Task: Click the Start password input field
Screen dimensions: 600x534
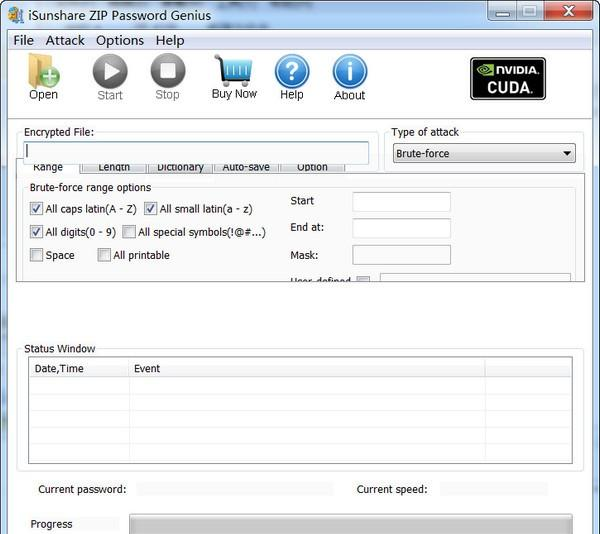Action: click(401, 202)
